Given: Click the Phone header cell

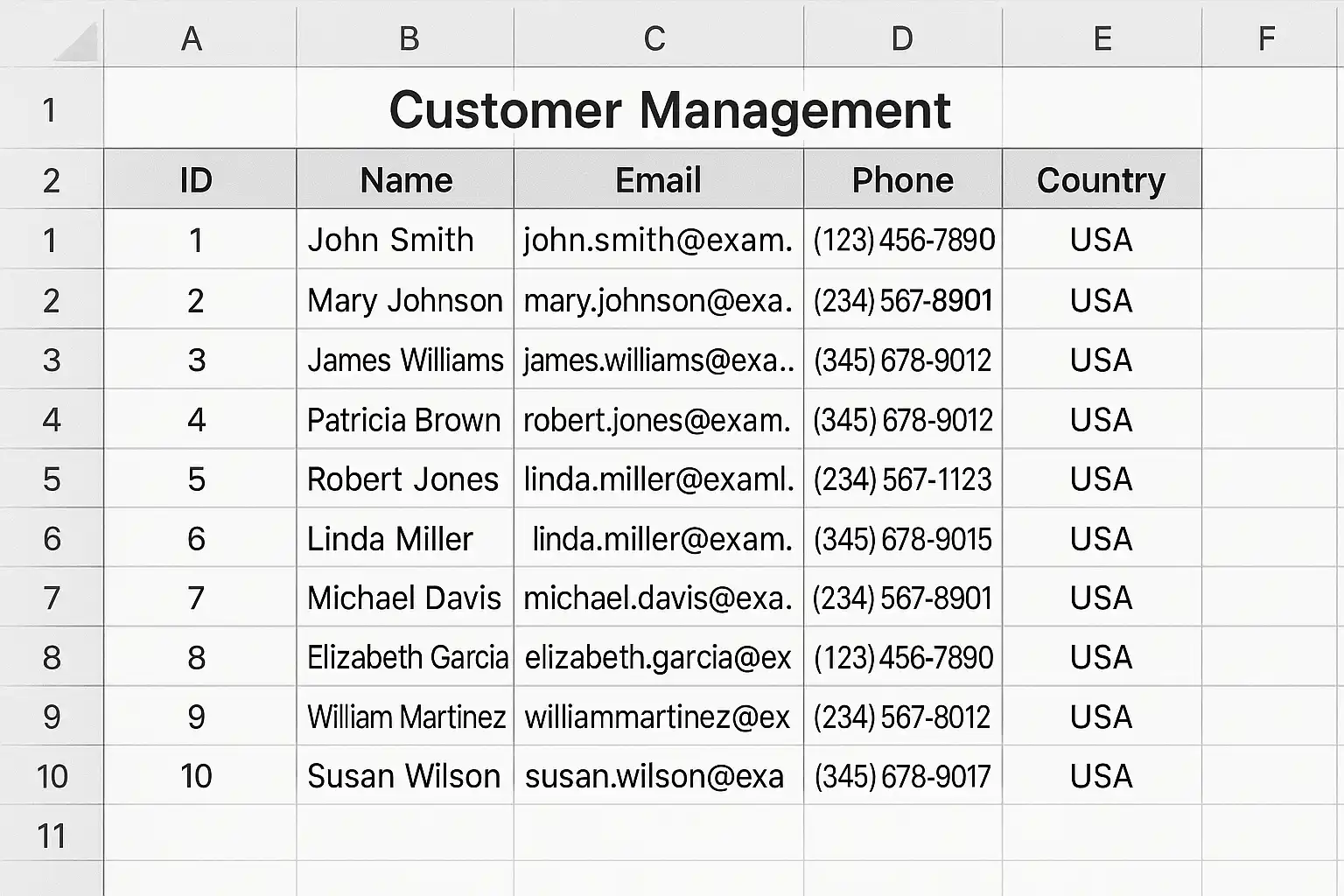Looking at the screenshot, I should 902,180.
